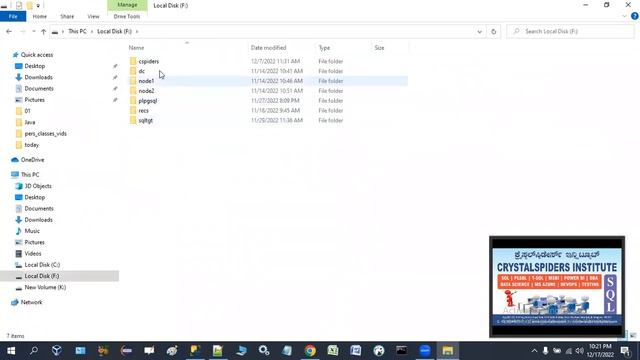Open the File menu tab
The height and width of the screenshot is (360, 640).
point(13,16)
